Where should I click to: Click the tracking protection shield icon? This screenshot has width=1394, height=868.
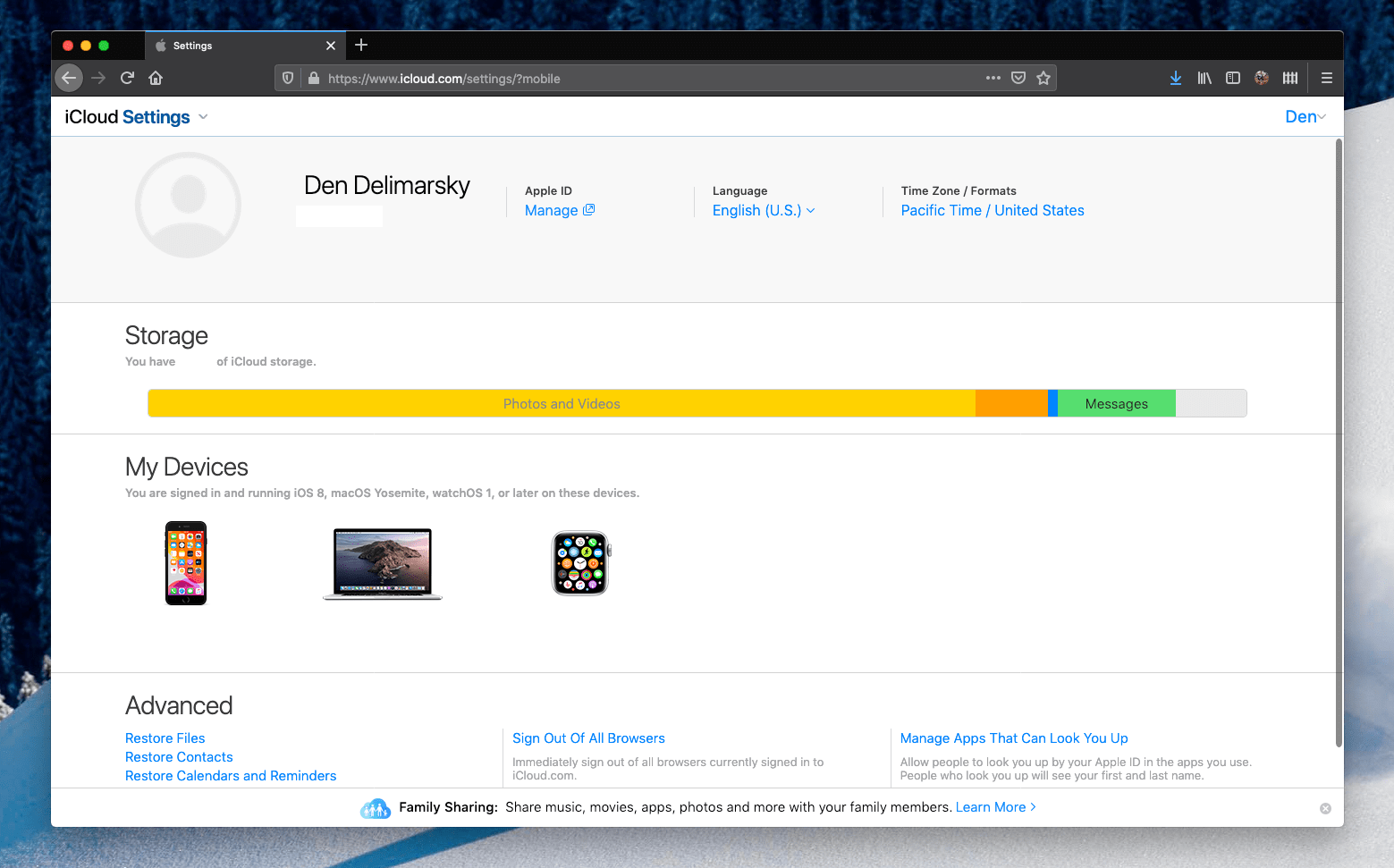click(288, 78)
